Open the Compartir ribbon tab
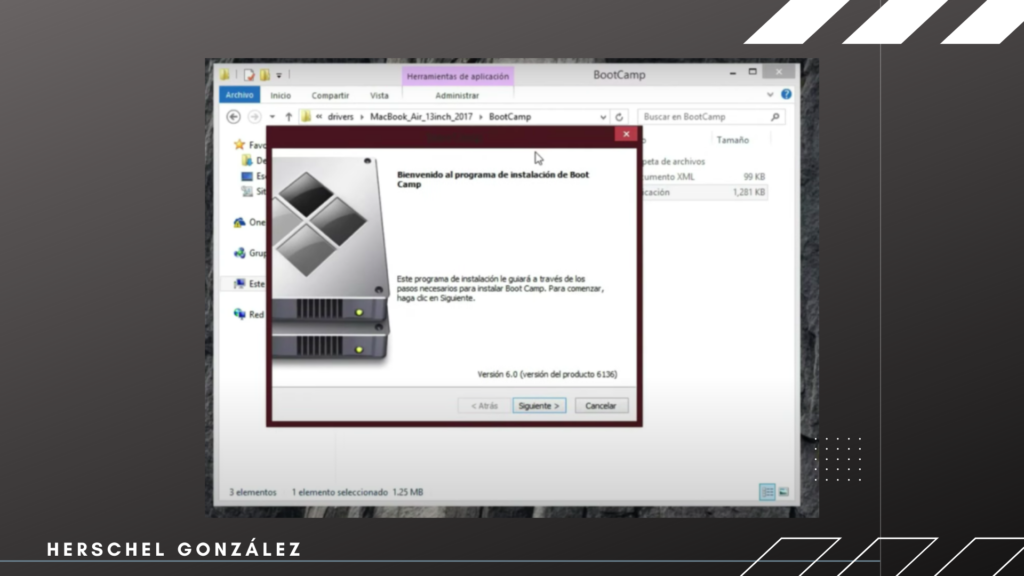This screenshot has width=1024, height=576. coord(330,95)
